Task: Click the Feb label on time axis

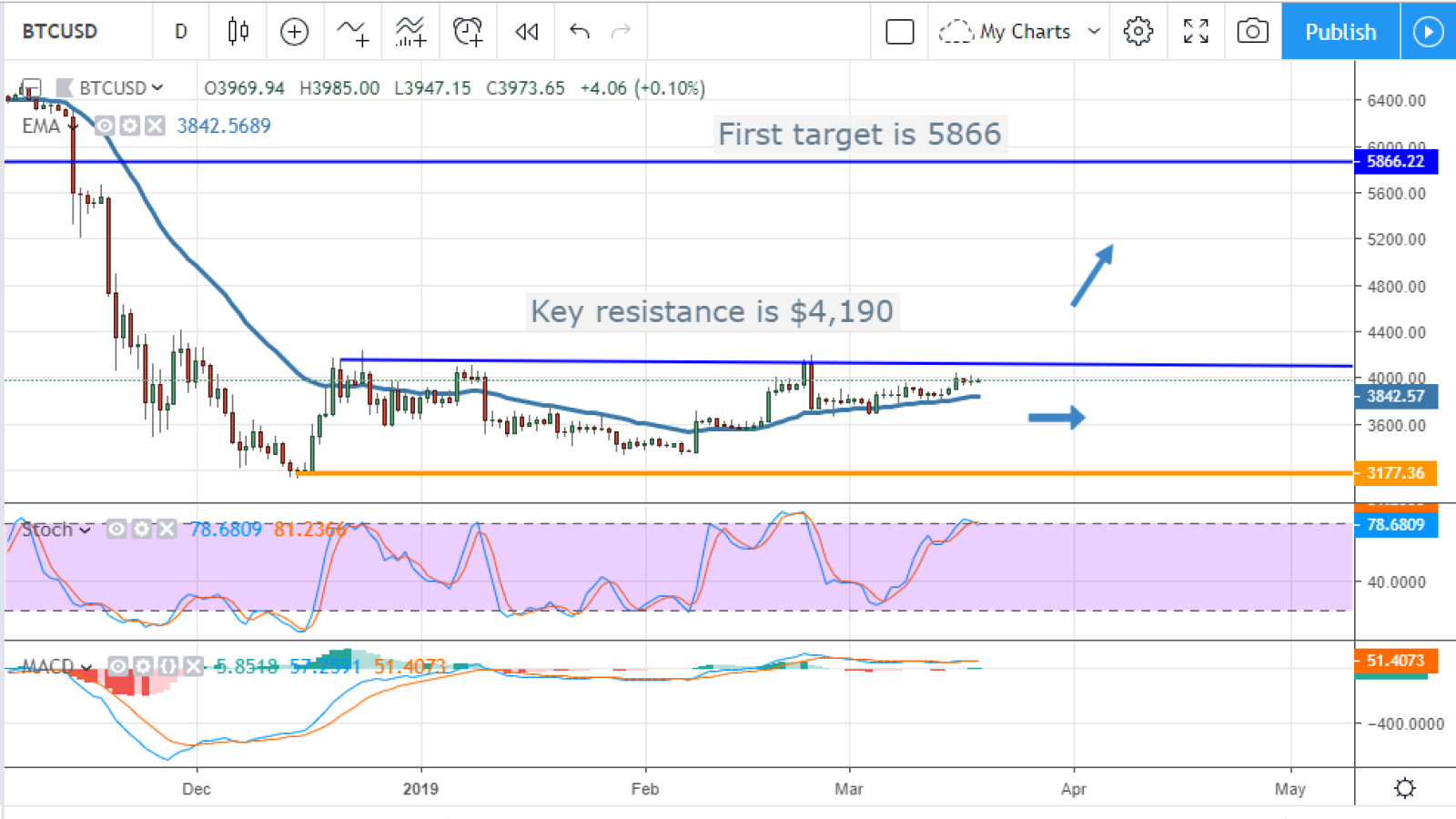Action: point(645,789)
